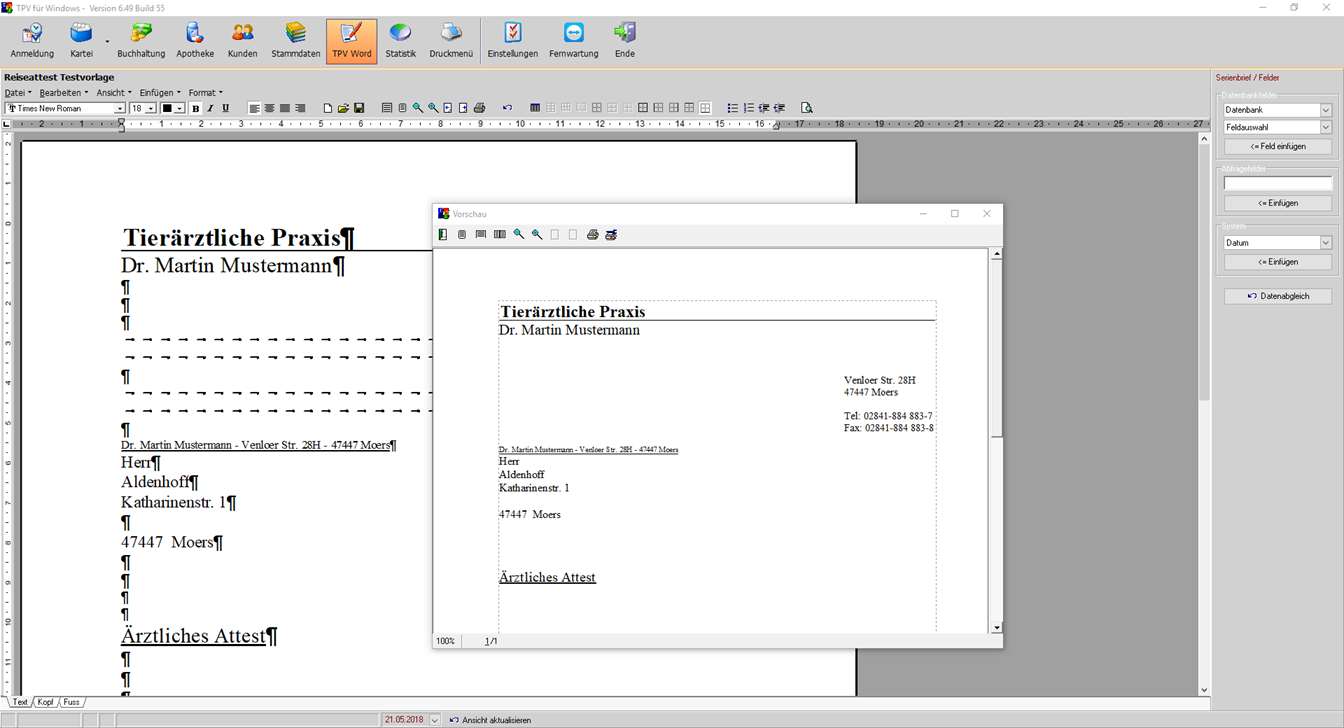Switch to the Kopf tab
Screen dimensions: 1344x728
(46, 702)
